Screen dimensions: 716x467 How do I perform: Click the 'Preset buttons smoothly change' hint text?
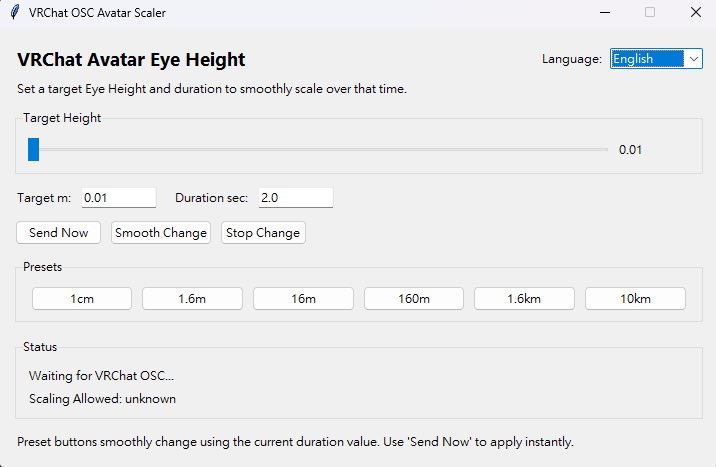[295, 442]
